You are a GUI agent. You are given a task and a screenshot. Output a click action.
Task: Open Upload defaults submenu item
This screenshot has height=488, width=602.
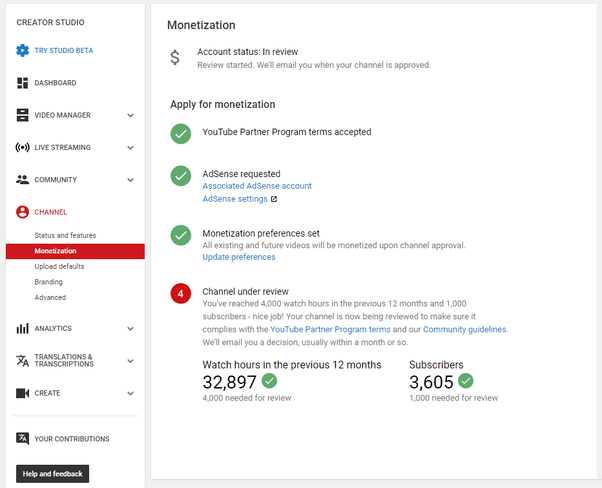coord(59,266)
